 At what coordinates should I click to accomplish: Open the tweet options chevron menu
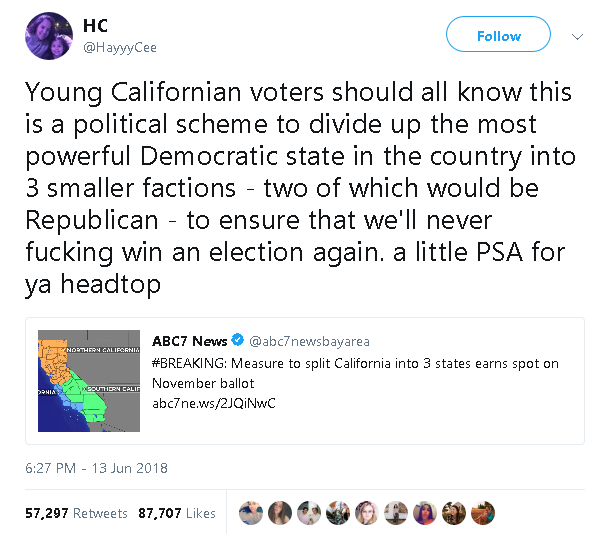point(577,36)
